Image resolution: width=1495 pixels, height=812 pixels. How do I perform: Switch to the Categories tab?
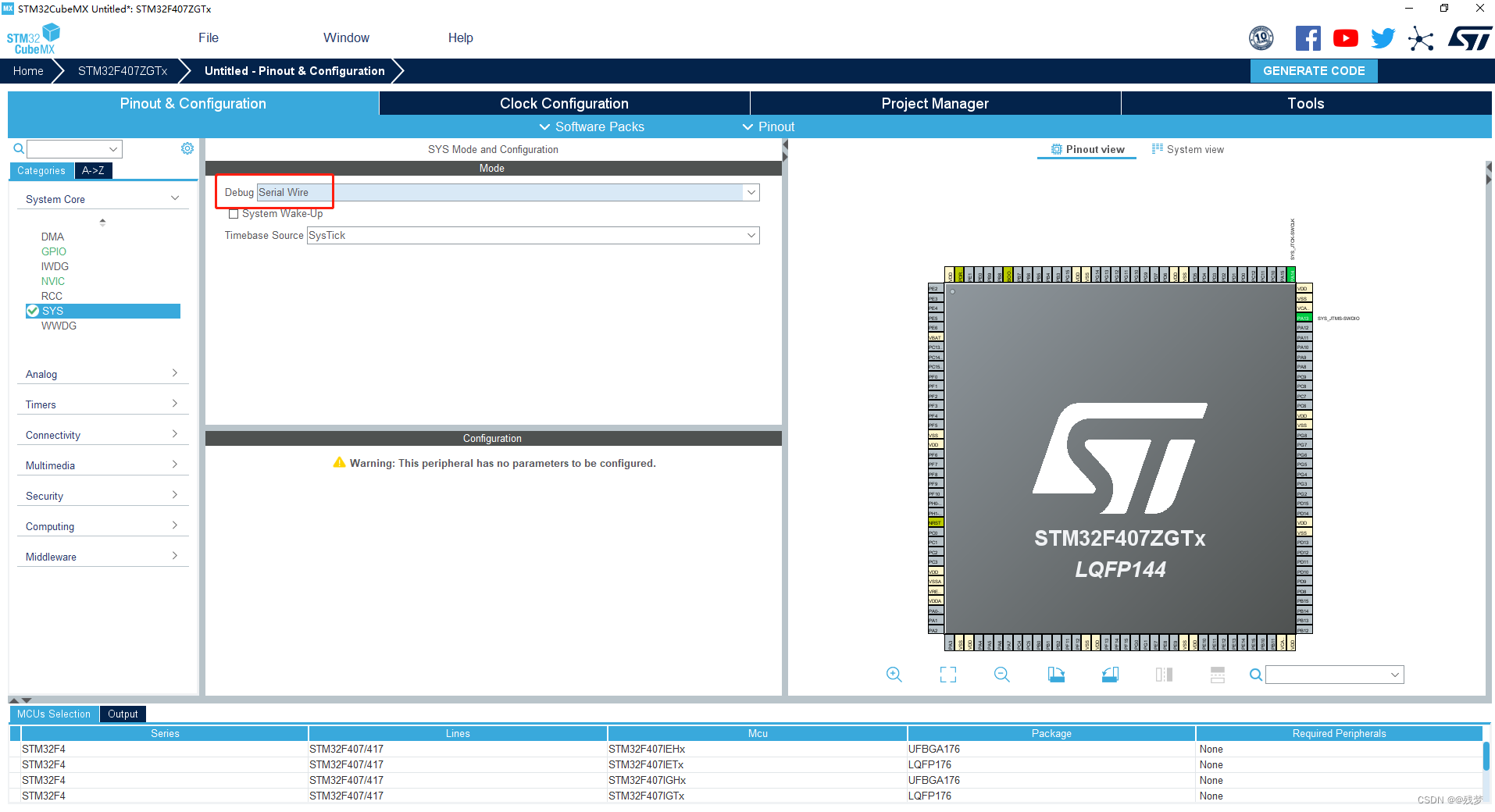pyautogui.click(x=41, y=170)
